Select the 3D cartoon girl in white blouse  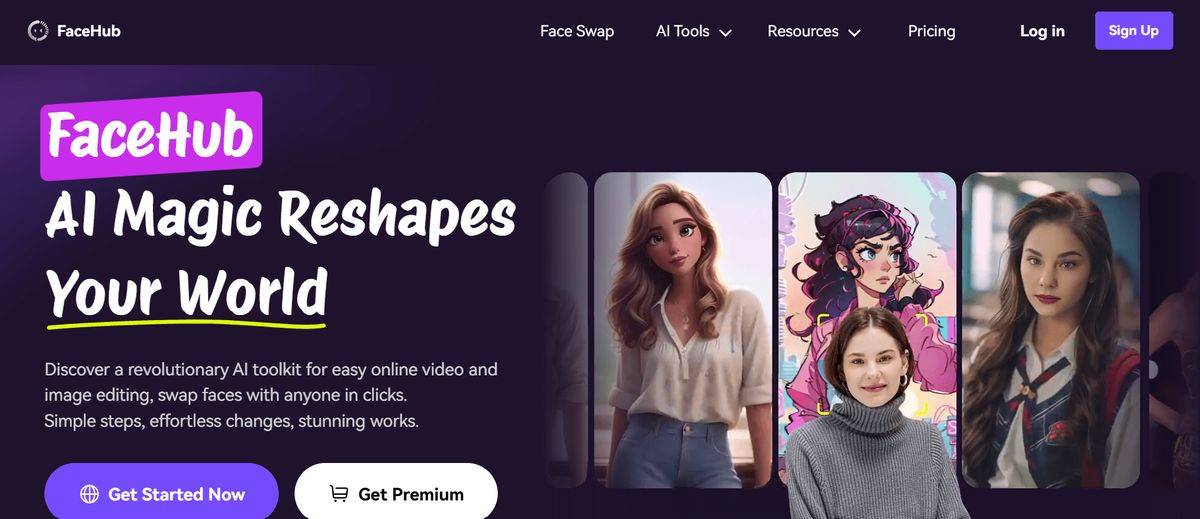683,330
